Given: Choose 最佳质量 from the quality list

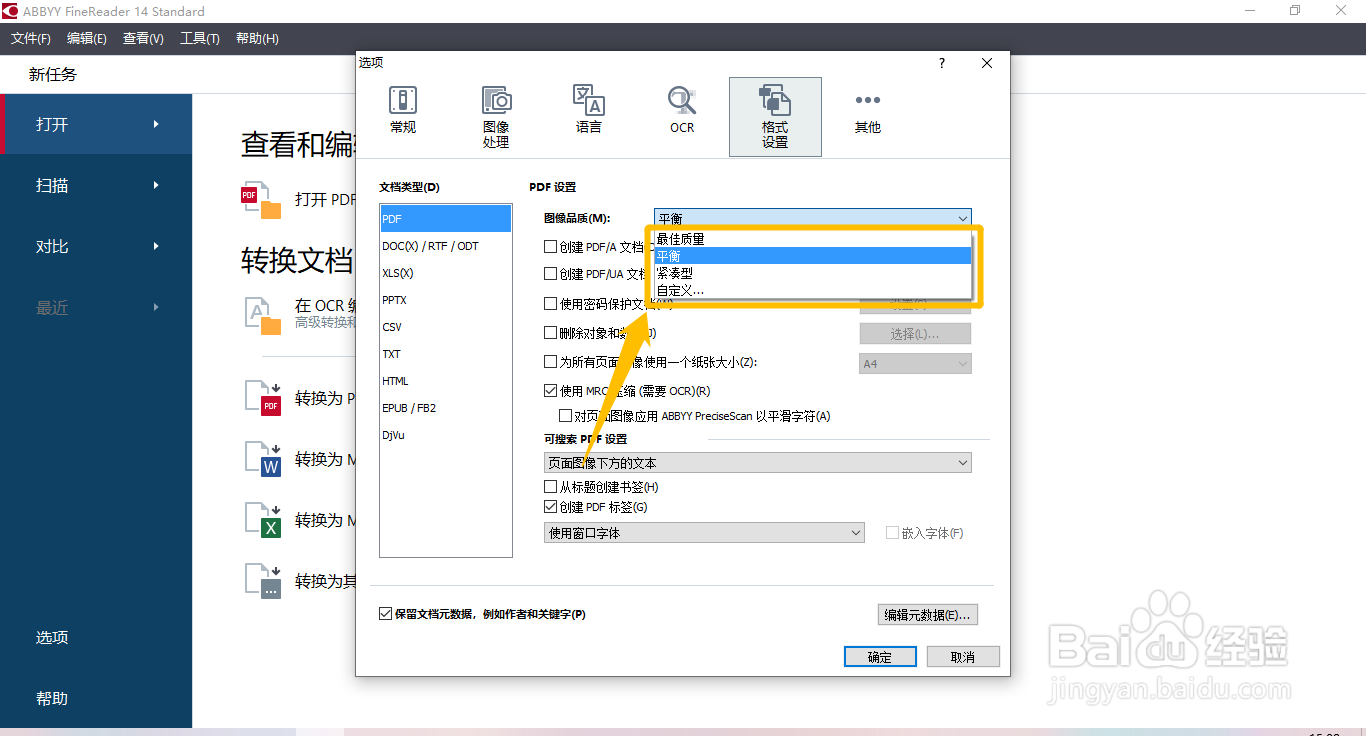Looking at the screenshot, I should click(813, 239).
